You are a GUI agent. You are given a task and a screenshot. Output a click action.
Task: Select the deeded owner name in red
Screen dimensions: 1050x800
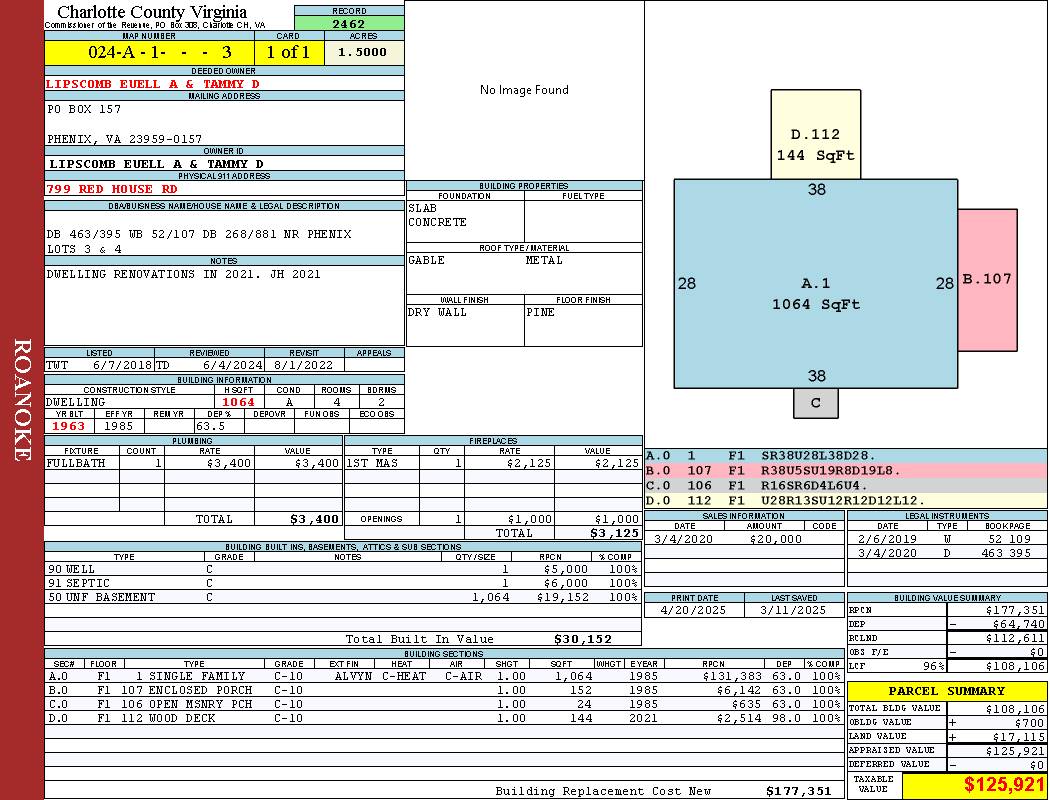[153, 84]
